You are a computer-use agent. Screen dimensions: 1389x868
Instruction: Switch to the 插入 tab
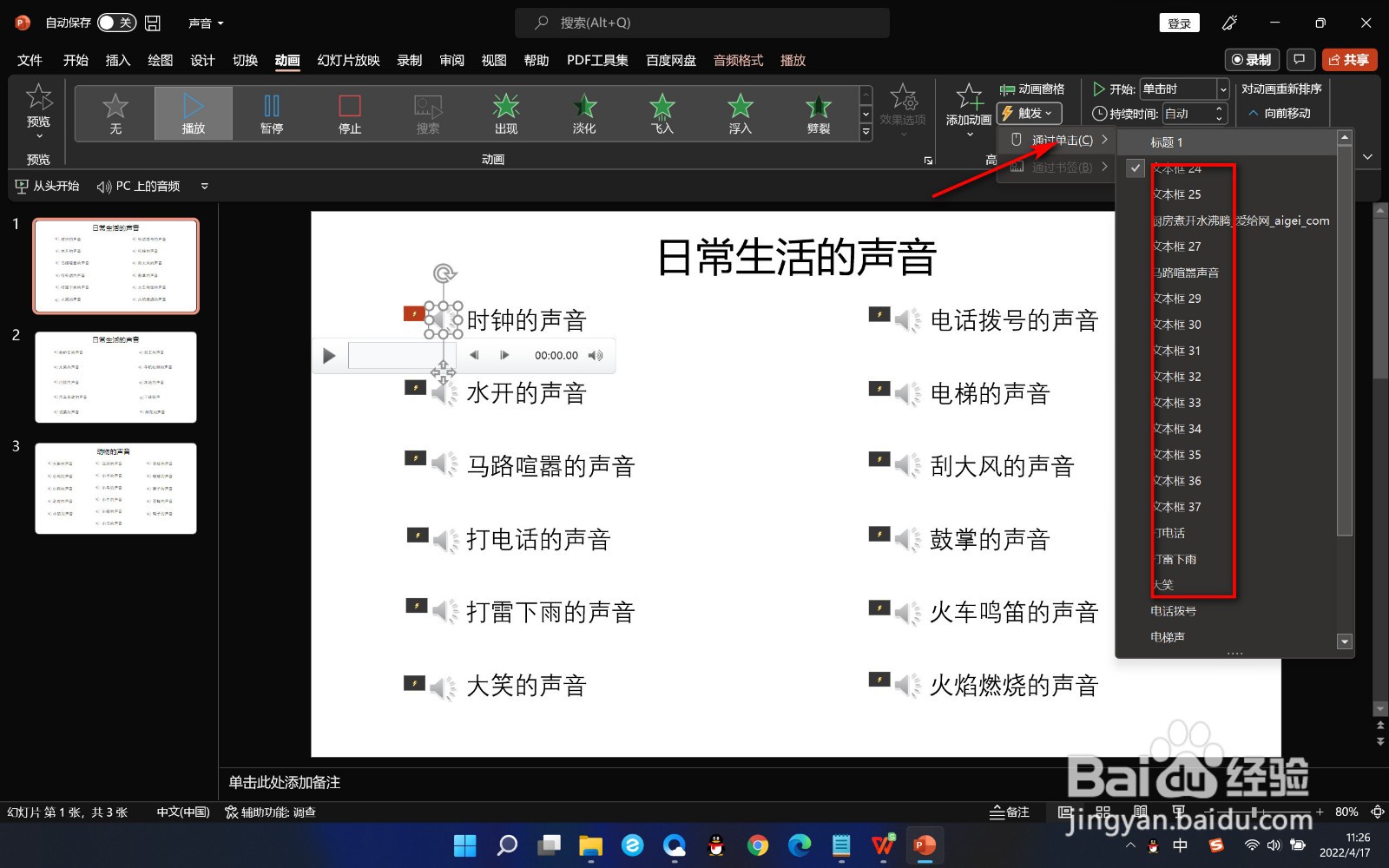point(117,60)
